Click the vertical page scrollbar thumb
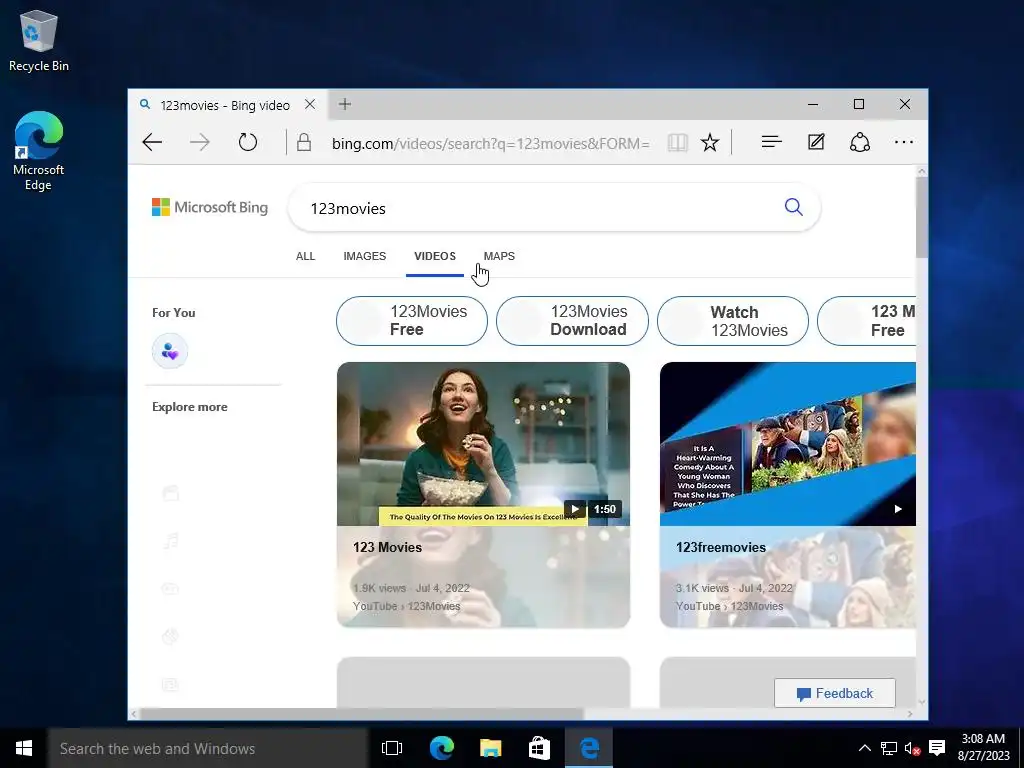The width and height of the screenshot is (1024, 768). (921, 217)
